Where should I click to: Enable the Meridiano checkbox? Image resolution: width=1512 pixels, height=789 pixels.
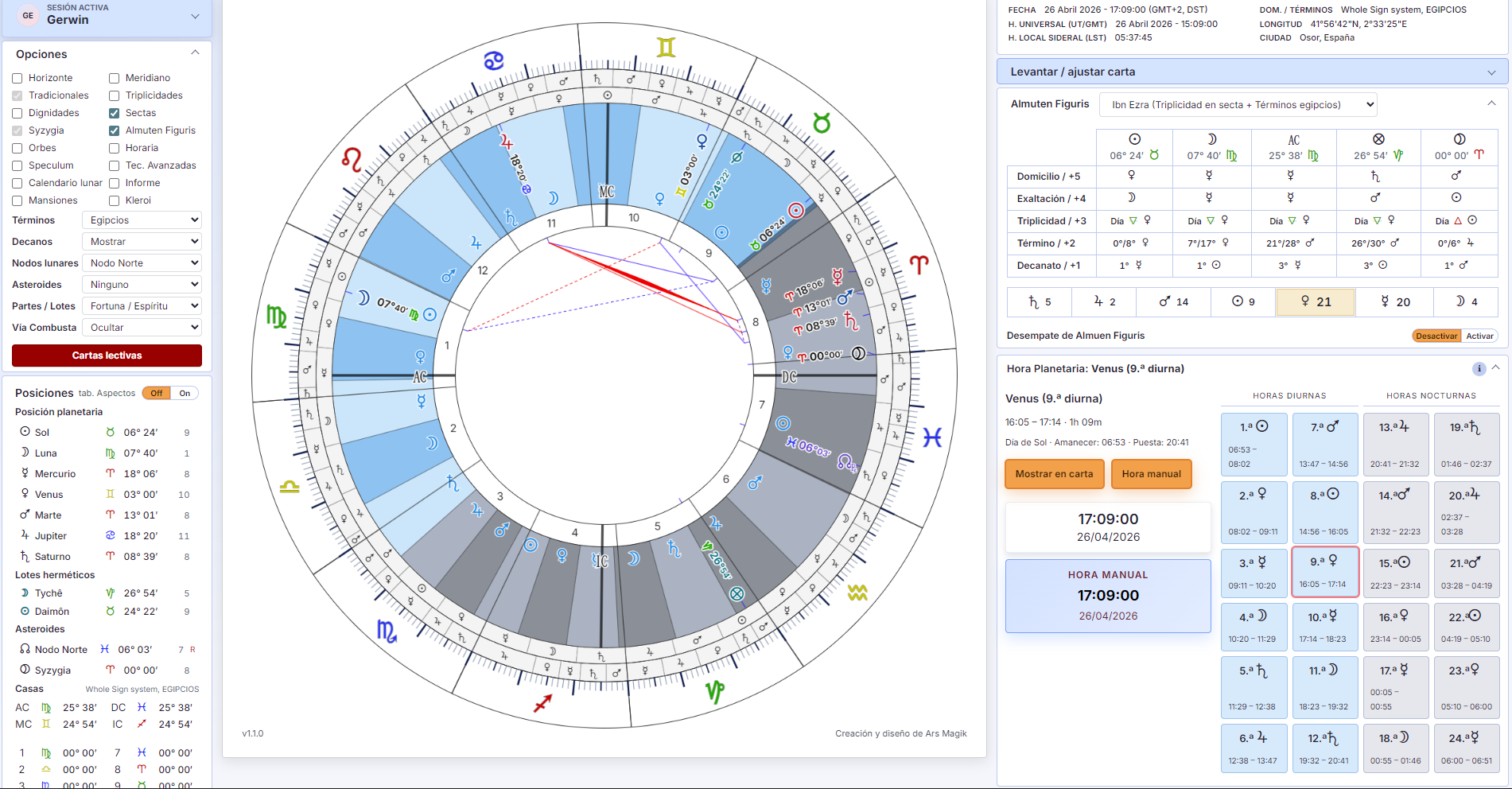(115, 78)
